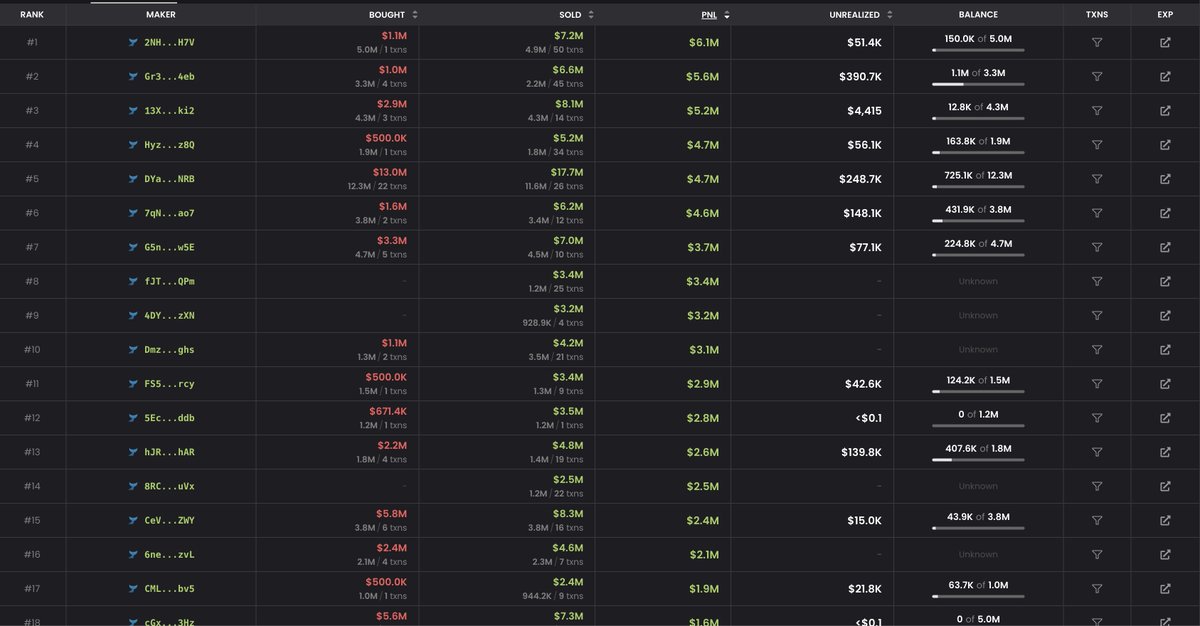
Task: Open maker address DYa...NRB
Action: 169,179
